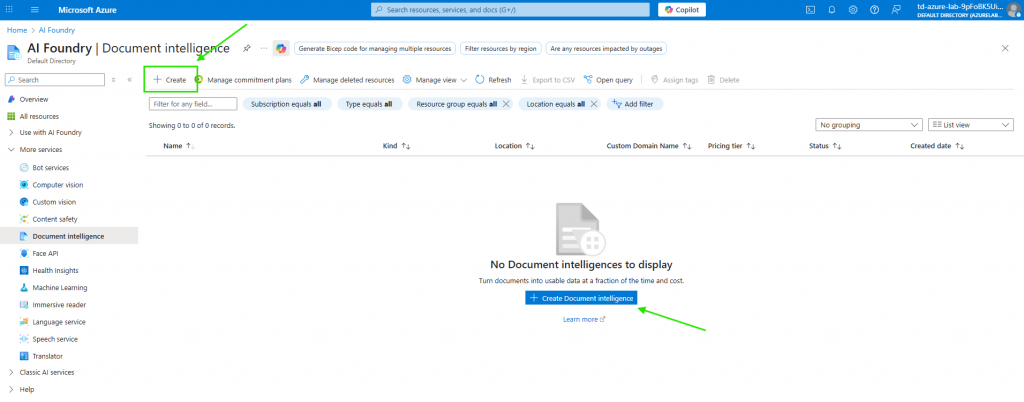Open the No grouping dropdown
This screenshot has height=402, width=1024.
(868, 125)
